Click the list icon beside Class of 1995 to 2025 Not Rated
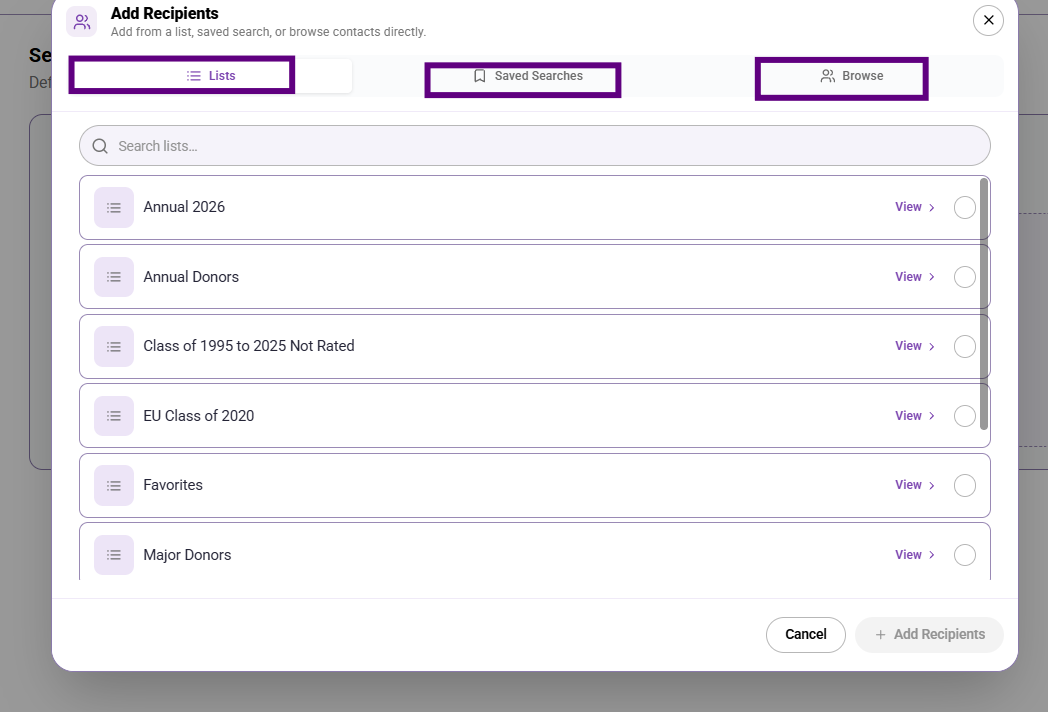This screenshot has height=712, width=1048. (x=114, y=346)
